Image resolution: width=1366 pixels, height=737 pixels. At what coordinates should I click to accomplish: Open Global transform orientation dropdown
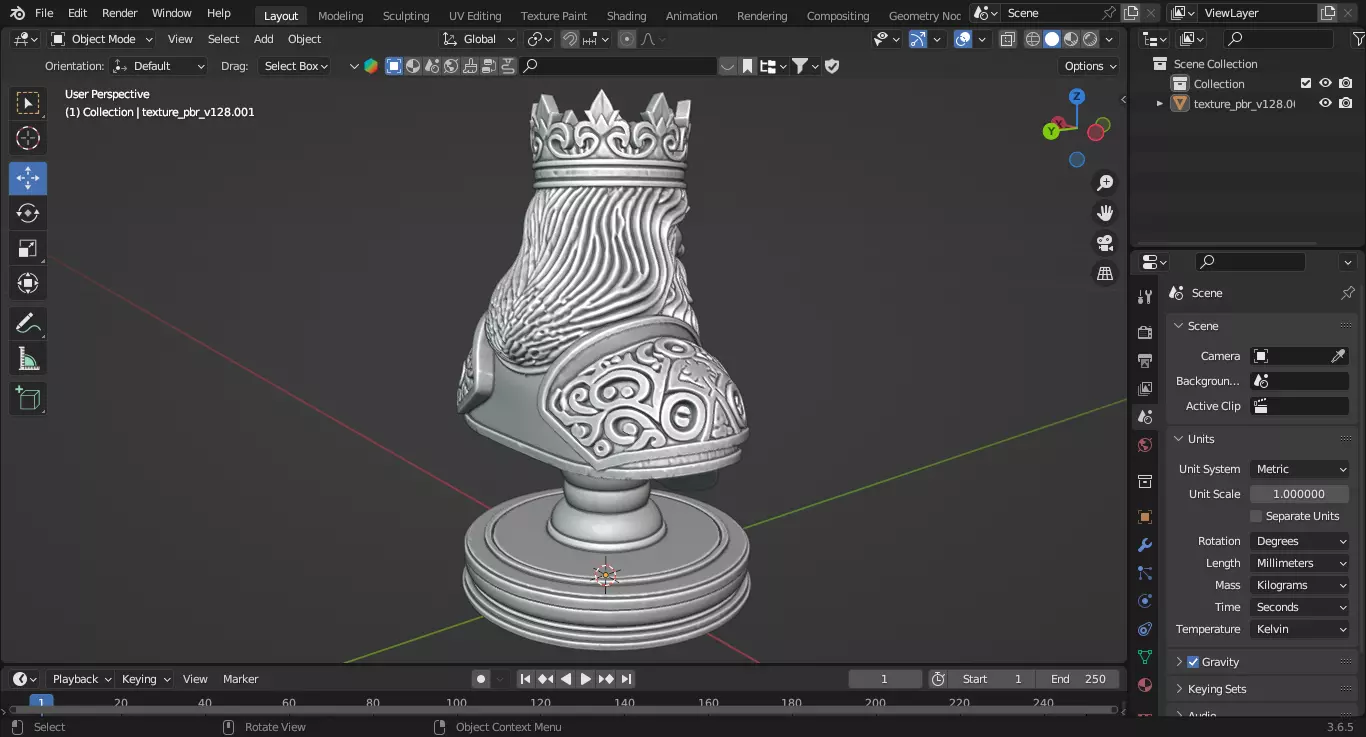click(x=479, y=39)
